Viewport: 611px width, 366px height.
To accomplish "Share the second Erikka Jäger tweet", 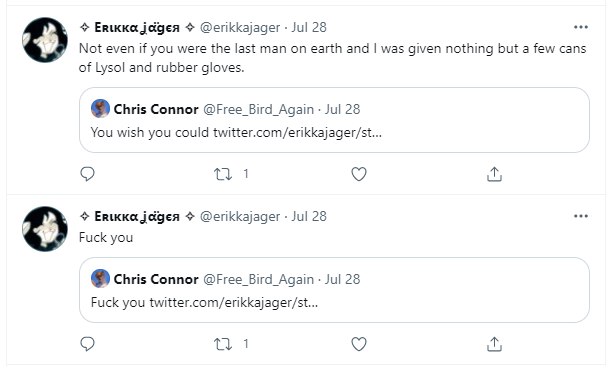I will click(494, 344).
